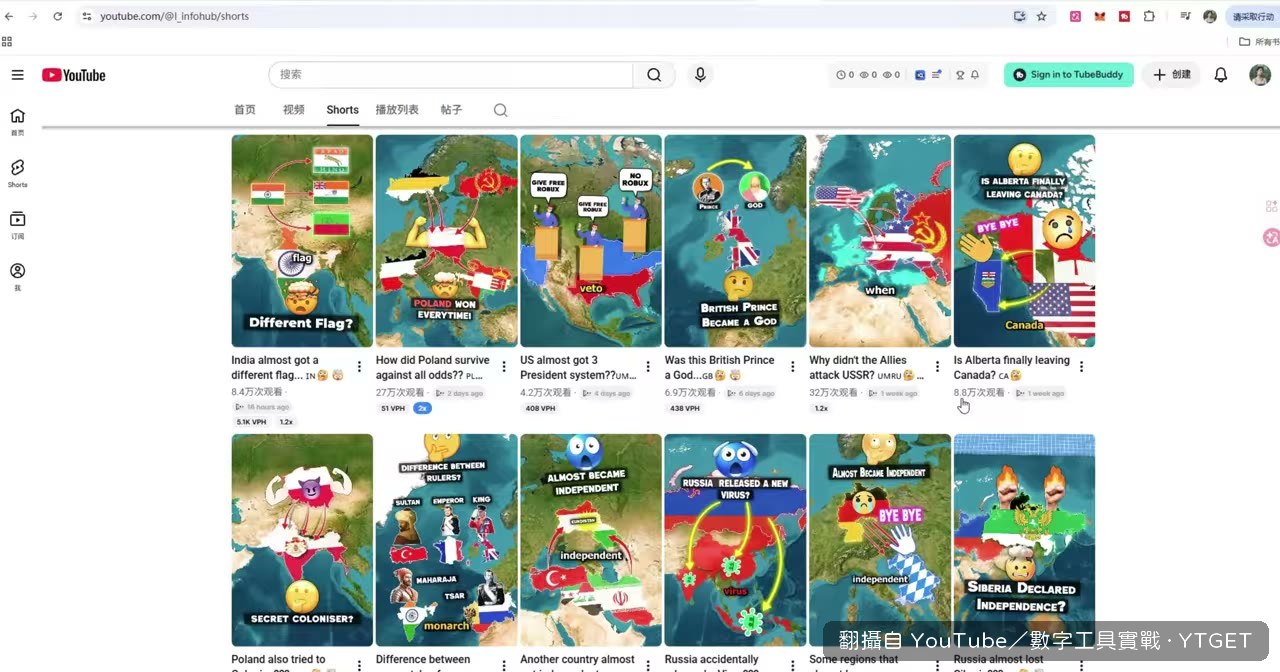Switch to the 播放列表 channel tab
The width and height of the screenshot is (1280, 672).
point(397,110)
